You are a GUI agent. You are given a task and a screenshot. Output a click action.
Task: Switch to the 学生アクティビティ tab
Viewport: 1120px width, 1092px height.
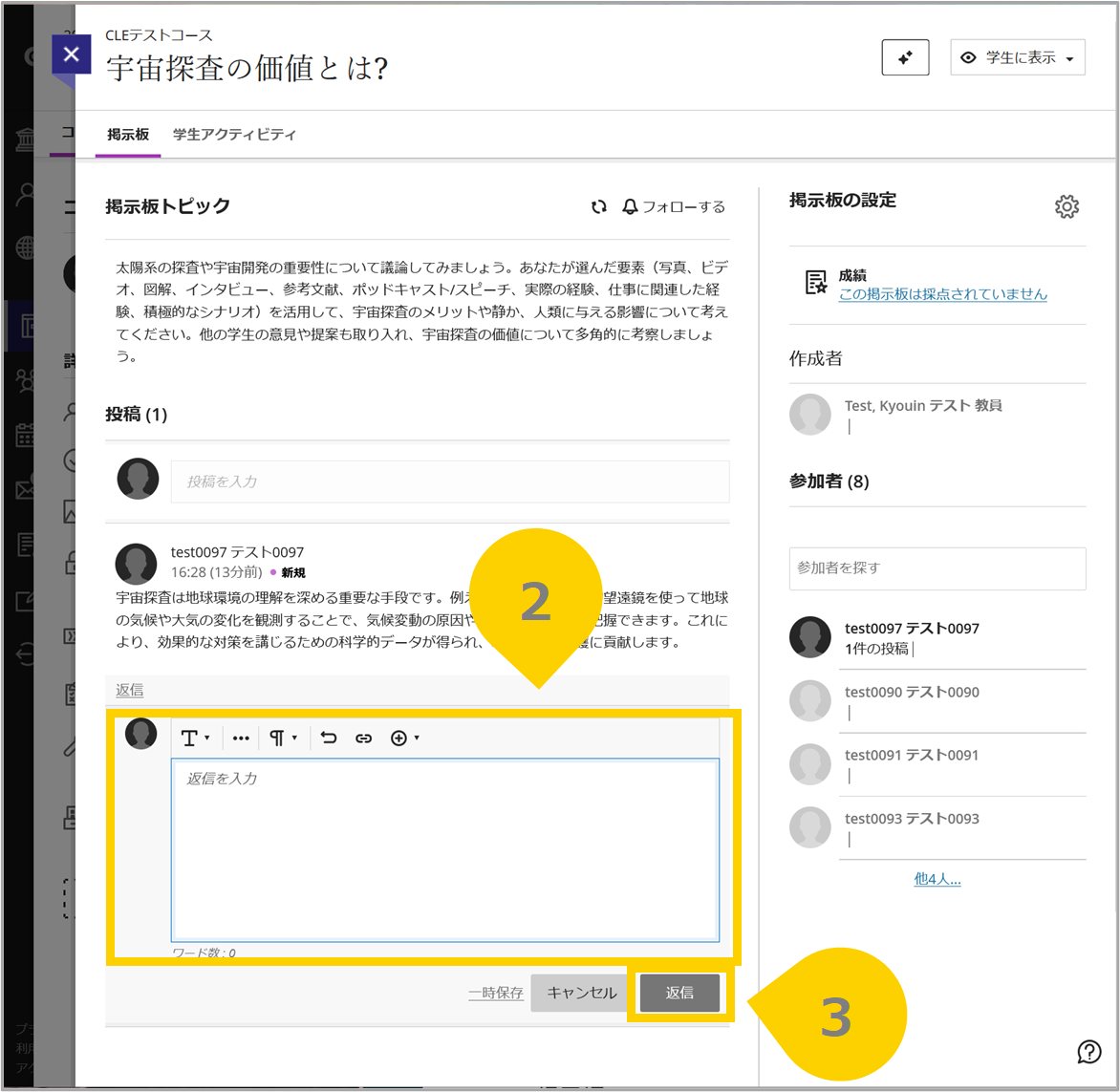tap(234, 135)
